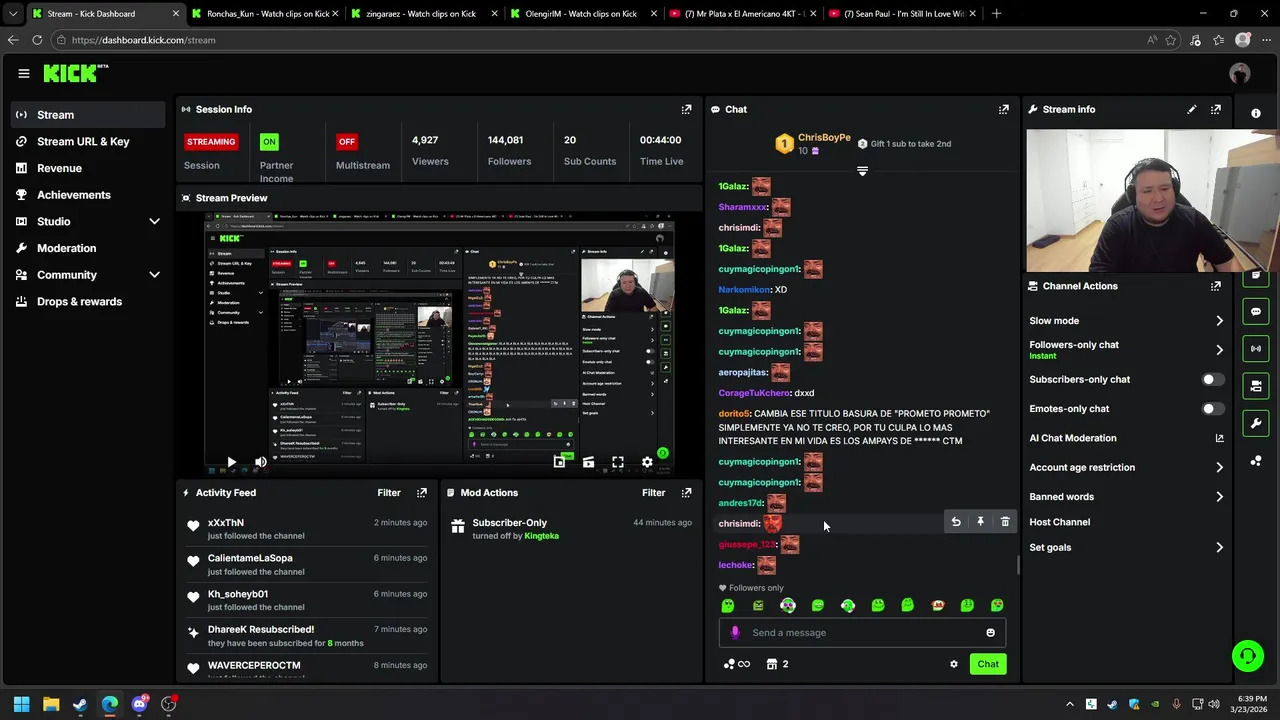The height and width of the screenshot is (720, 1280).
Task: Open Kingteka's profile in Mod Actions
Action: coord(541,536)
